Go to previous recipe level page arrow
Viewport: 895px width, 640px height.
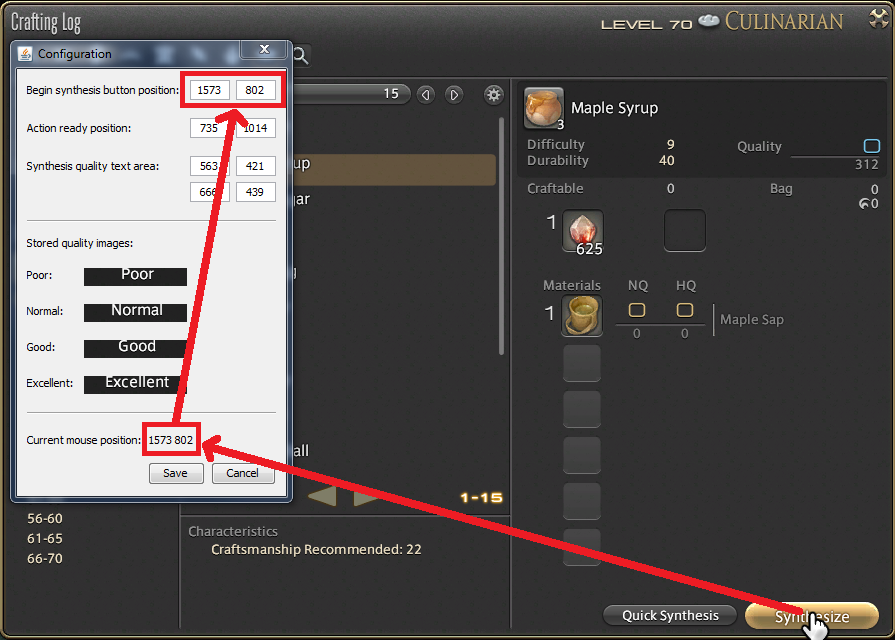tap(426, 94)
